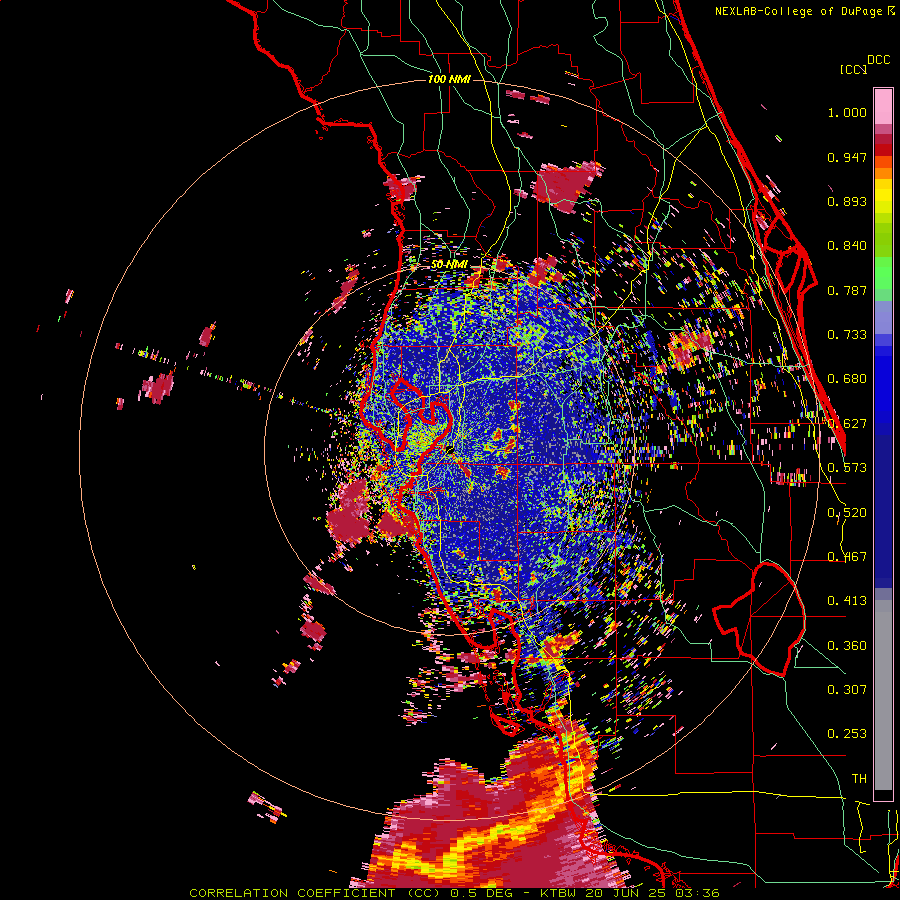Select the 0.893 color scale value
This screenshot has height=900, width=900.
click(x=847, y=201)
